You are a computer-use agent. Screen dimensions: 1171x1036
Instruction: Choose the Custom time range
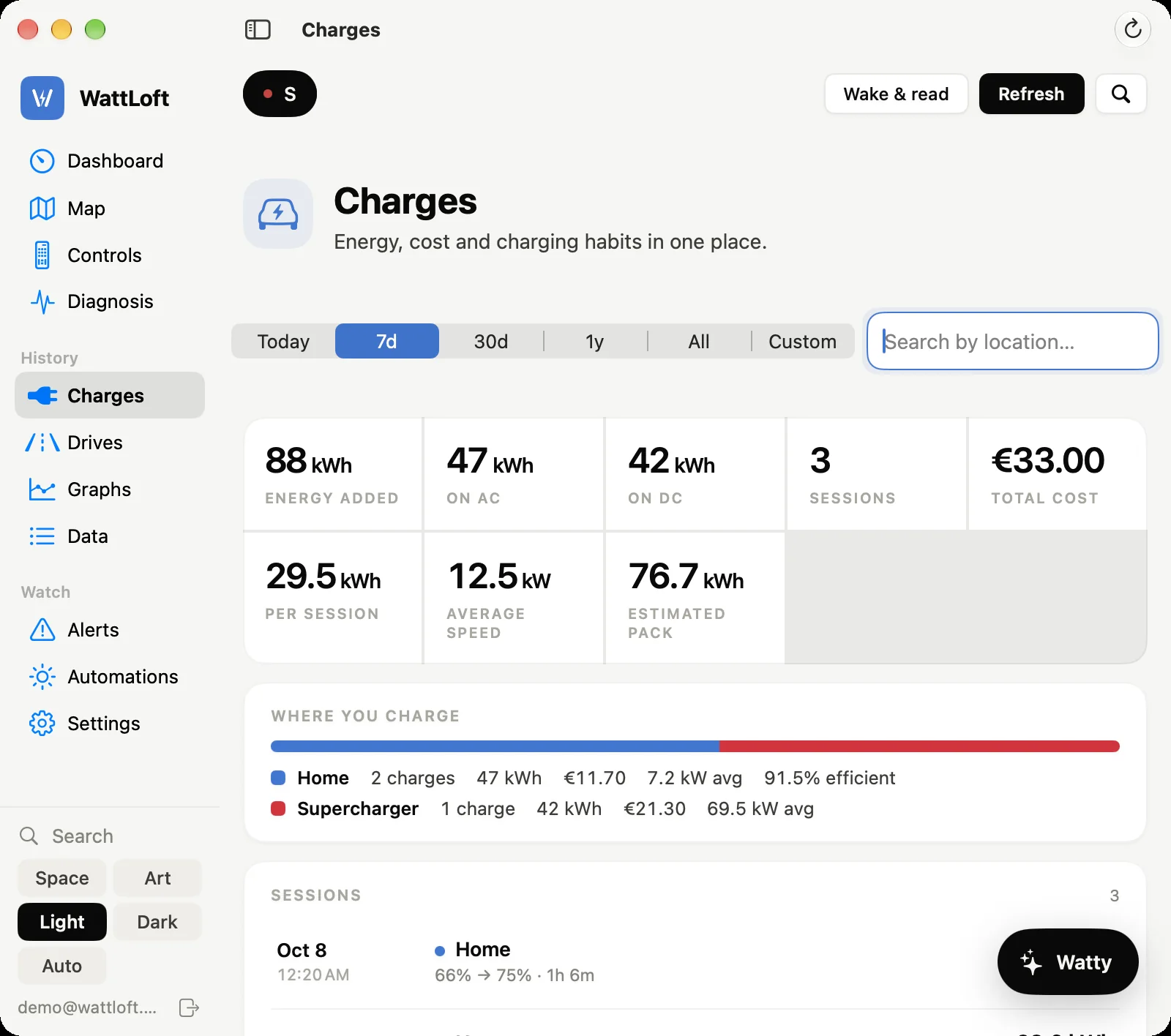point(803,341)
